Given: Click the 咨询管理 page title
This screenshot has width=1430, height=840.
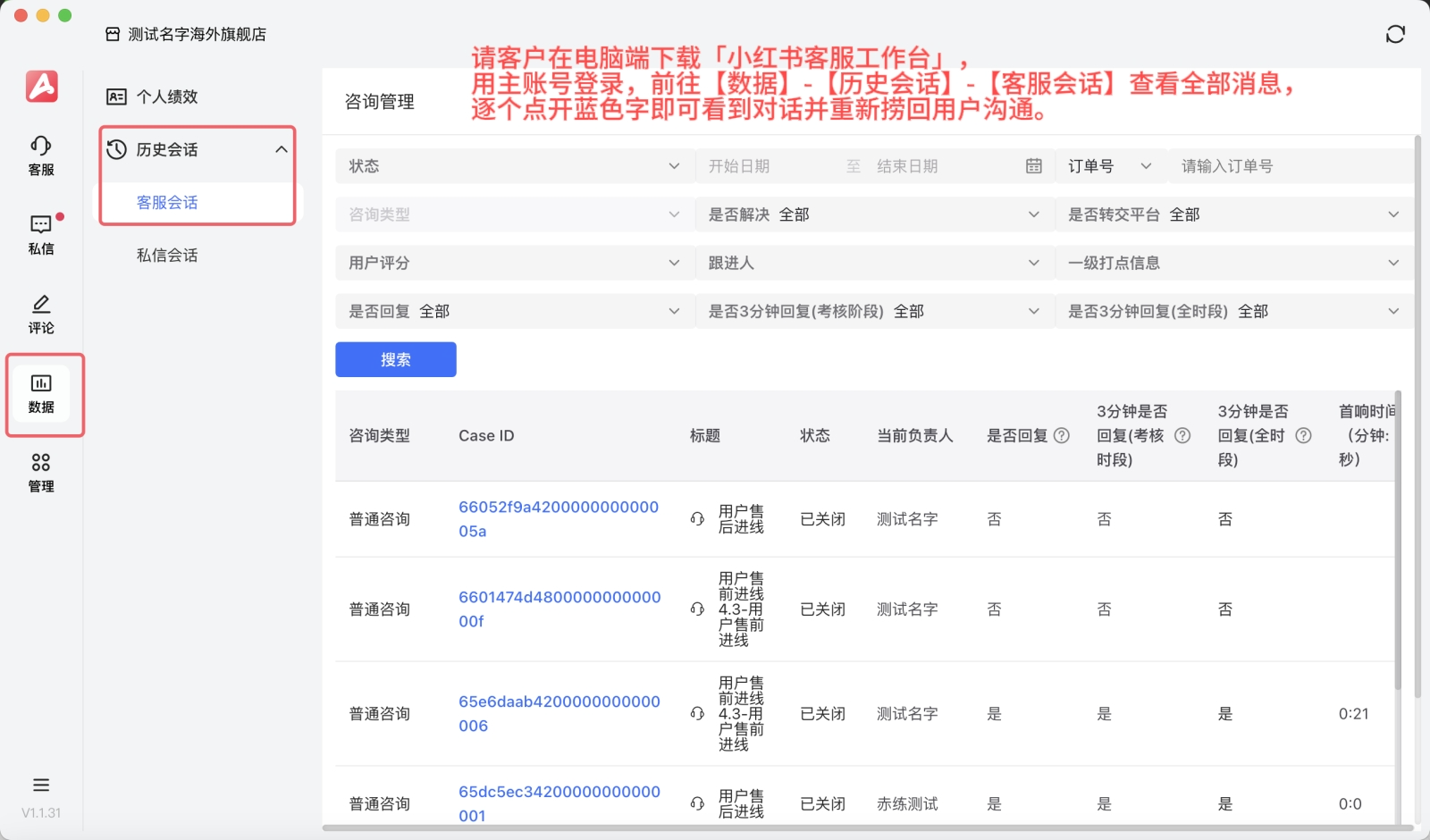Looking at the screenshot, I should [x=379, y=102].
